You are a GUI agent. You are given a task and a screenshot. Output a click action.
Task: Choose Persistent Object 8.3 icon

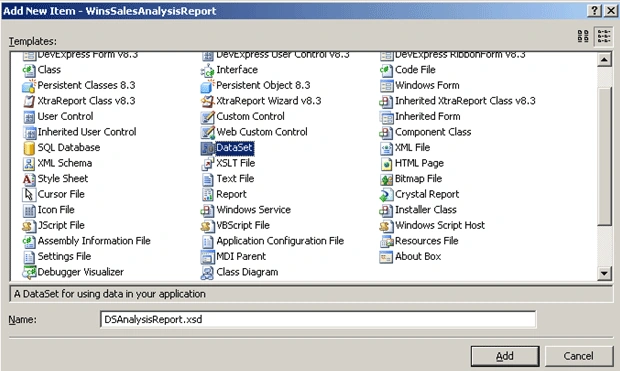[208, 86]
